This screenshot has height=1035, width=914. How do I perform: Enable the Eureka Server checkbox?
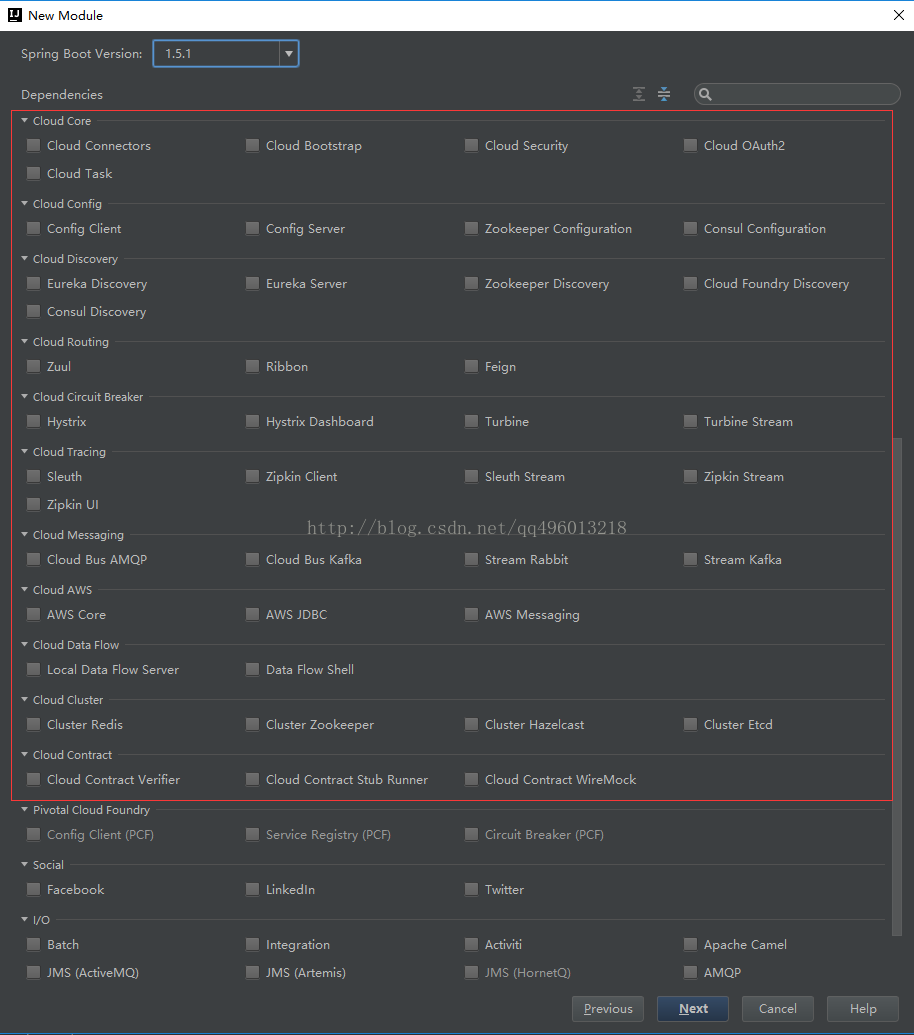pyautogui.click(x=252, y=283)
